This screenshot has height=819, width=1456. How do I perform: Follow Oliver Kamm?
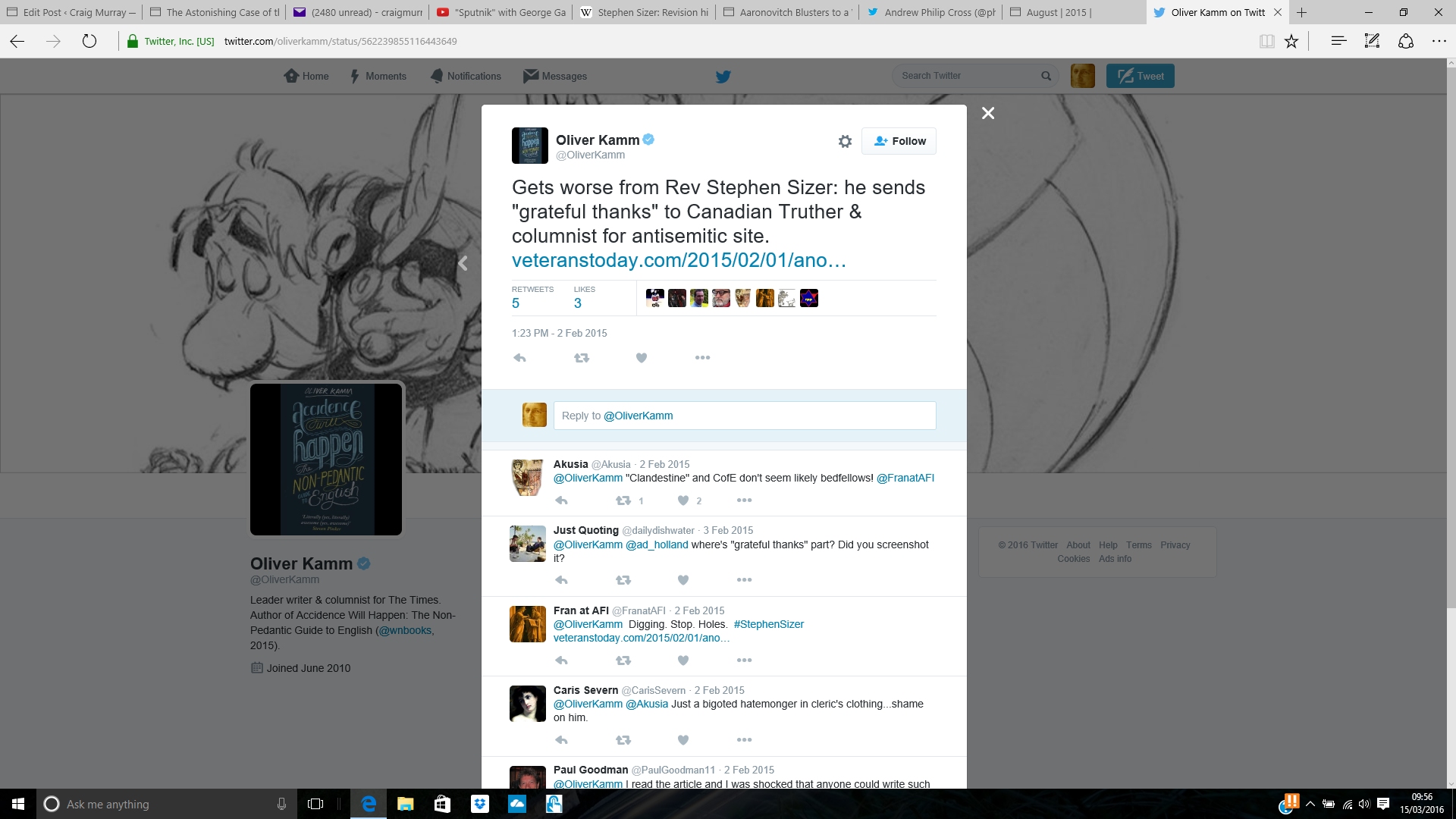pos(899,141)
